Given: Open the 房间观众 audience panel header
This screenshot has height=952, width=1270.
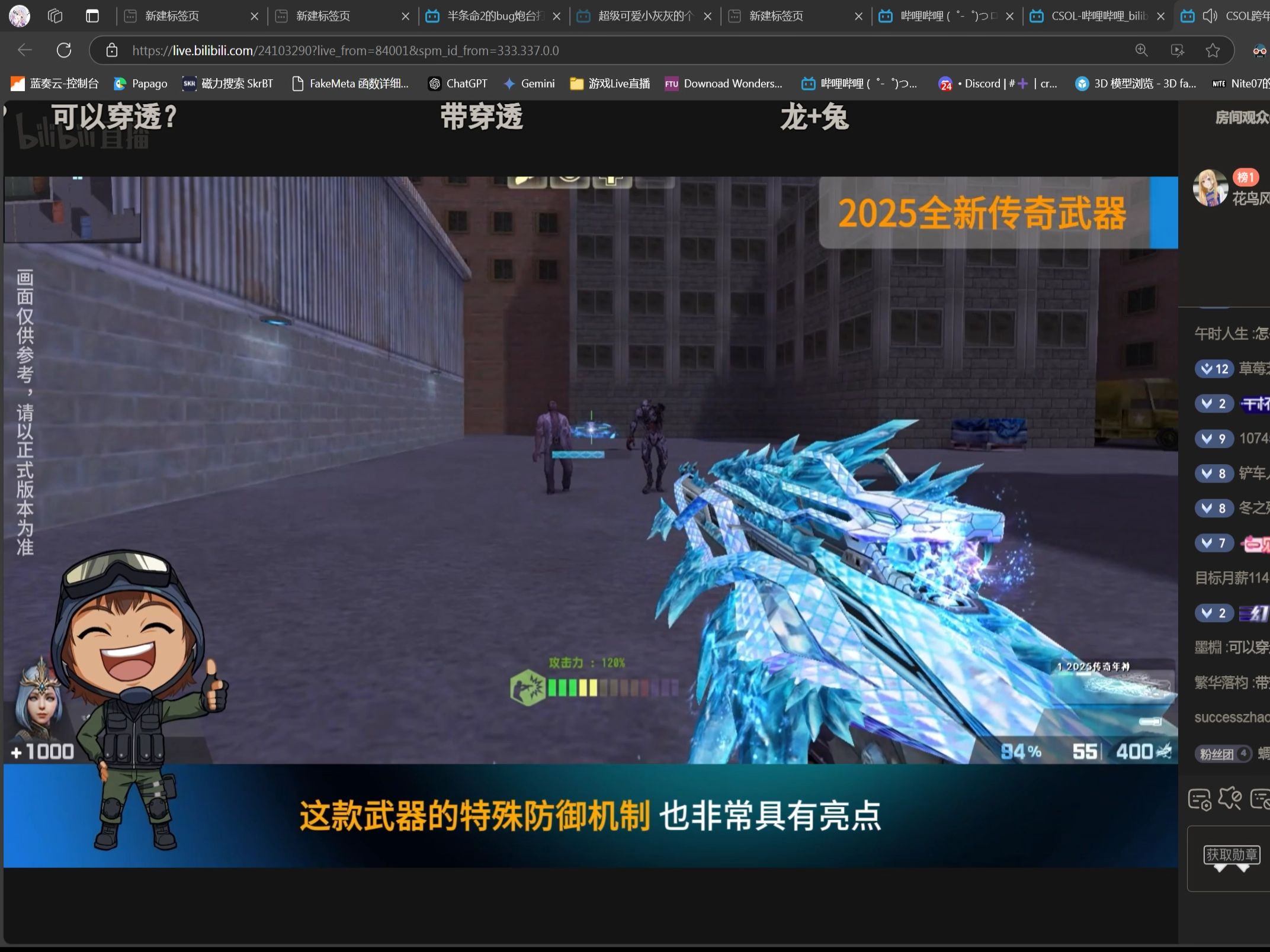Looking at the screenshot, I should tap(1242, 117).
